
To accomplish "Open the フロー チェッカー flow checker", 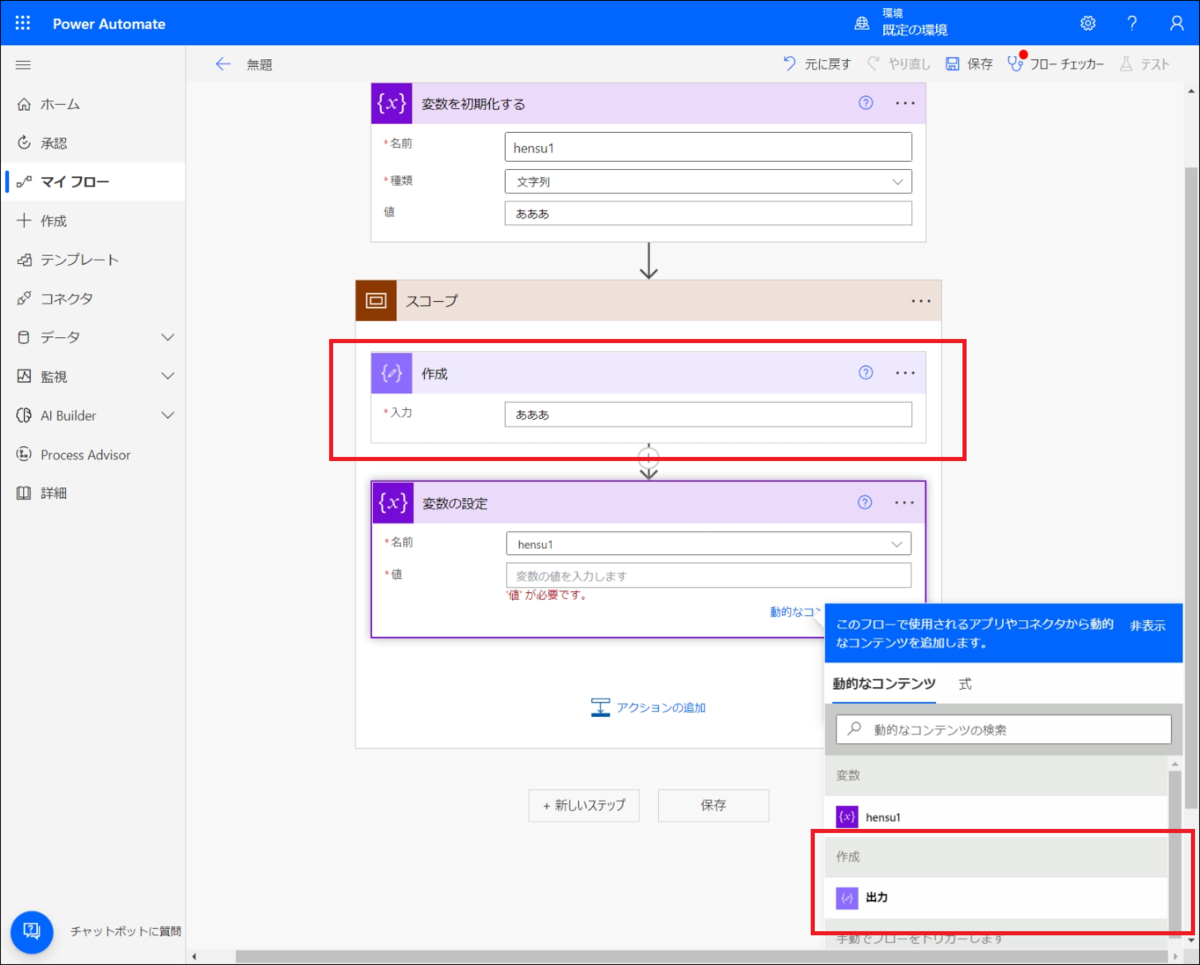I will click(1056, 64).
